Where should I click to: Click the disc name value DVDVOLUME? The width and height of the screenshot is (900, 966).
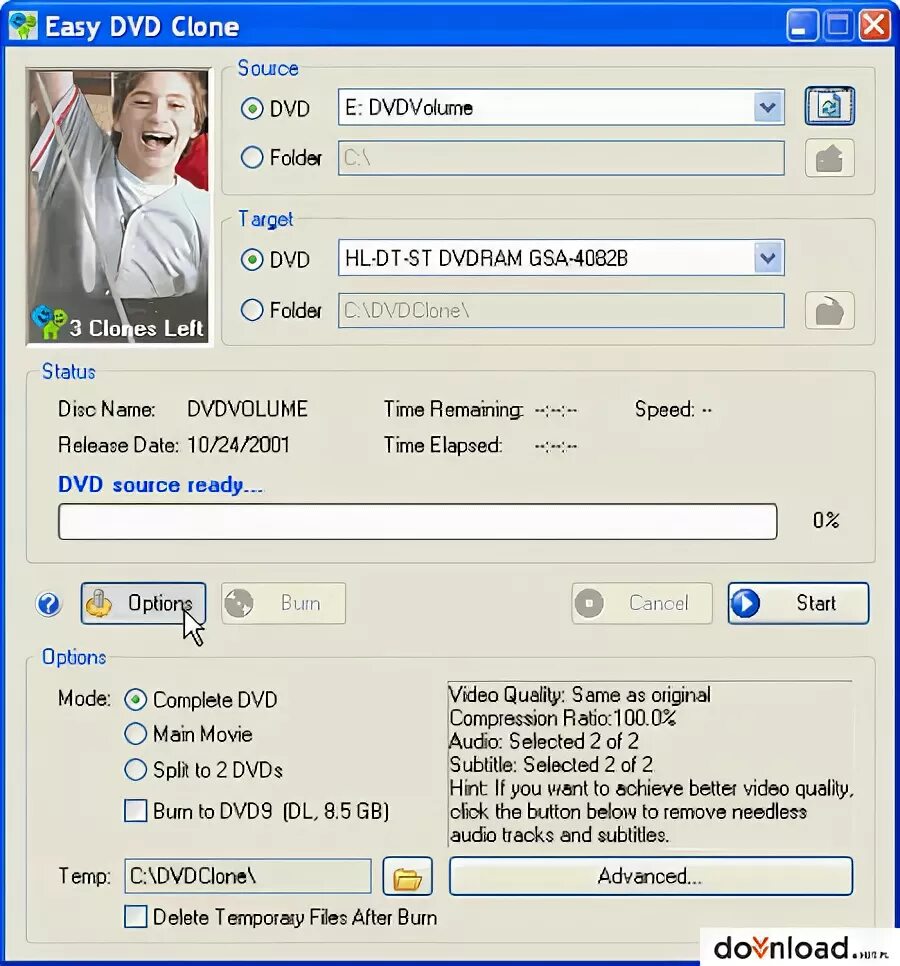click(247, 409)
